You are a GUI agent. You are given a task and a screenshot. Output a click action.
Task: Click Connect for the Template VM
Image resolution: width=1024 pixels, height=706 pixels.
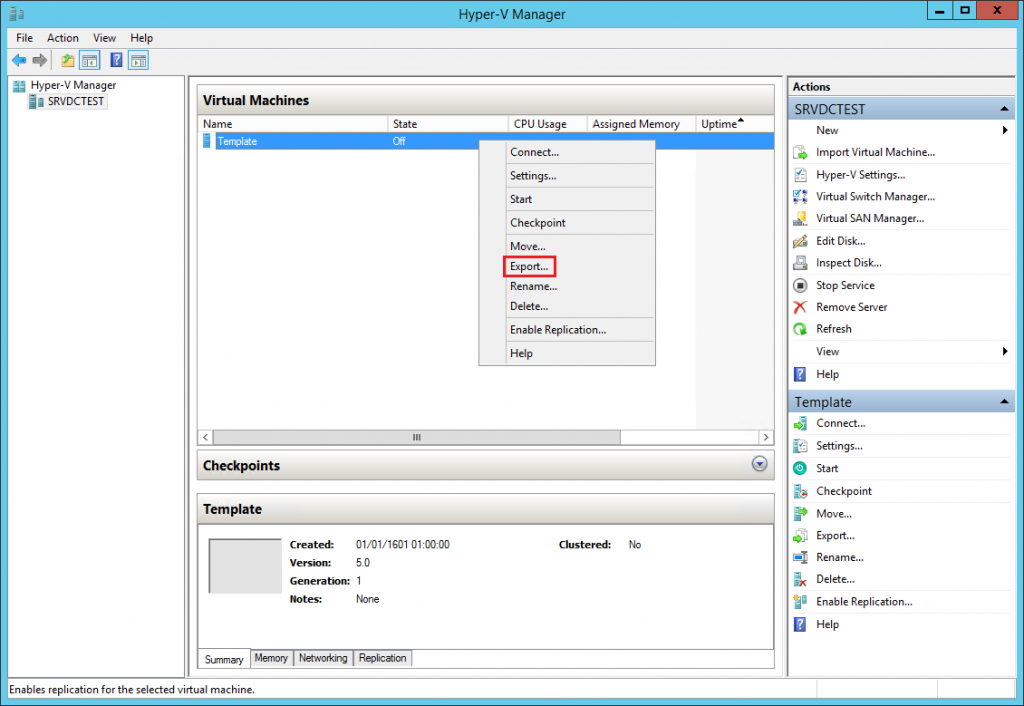coord(843,423)
